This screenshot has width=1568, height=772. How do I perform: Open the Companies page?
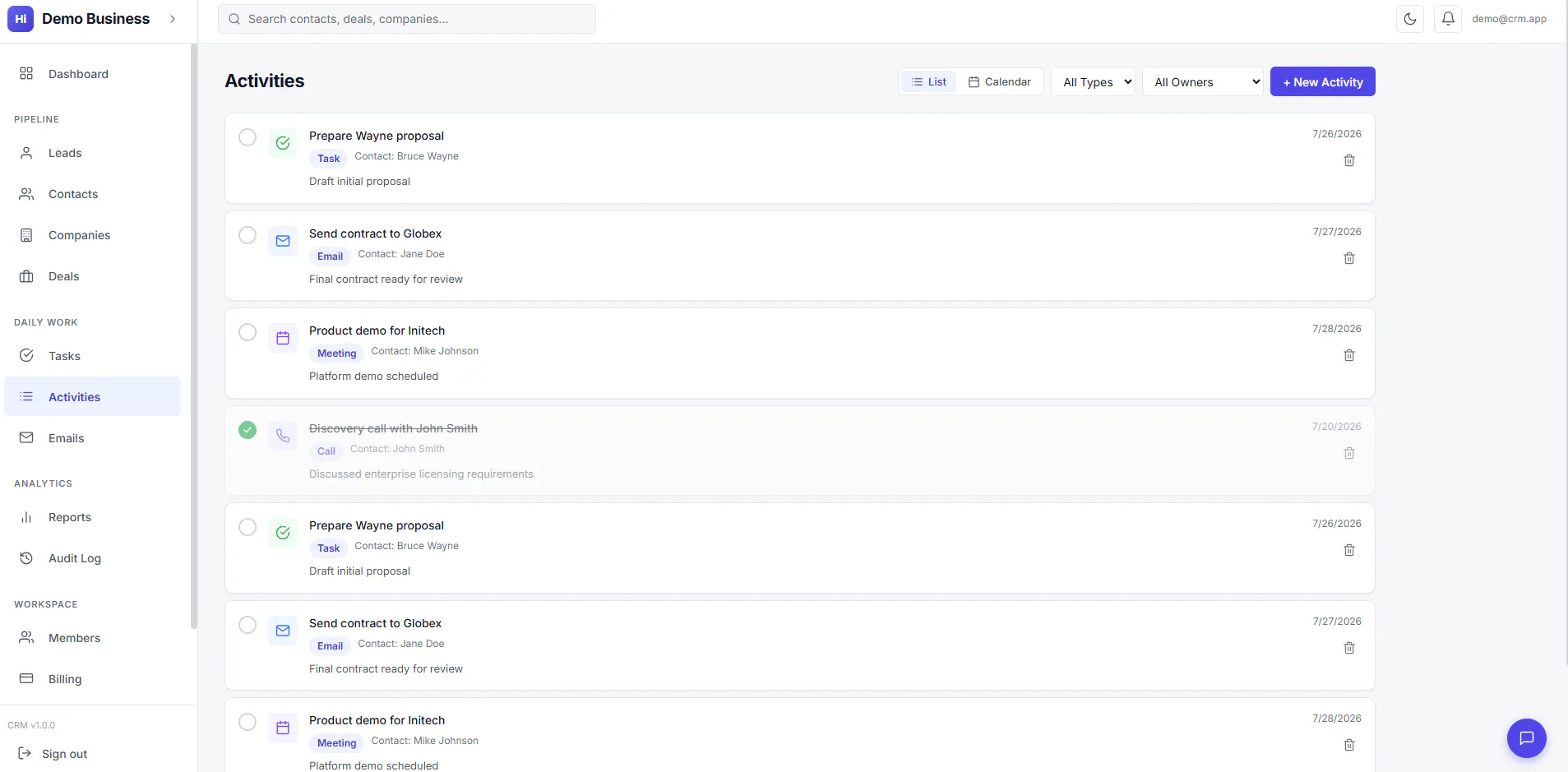pos(92,235)
